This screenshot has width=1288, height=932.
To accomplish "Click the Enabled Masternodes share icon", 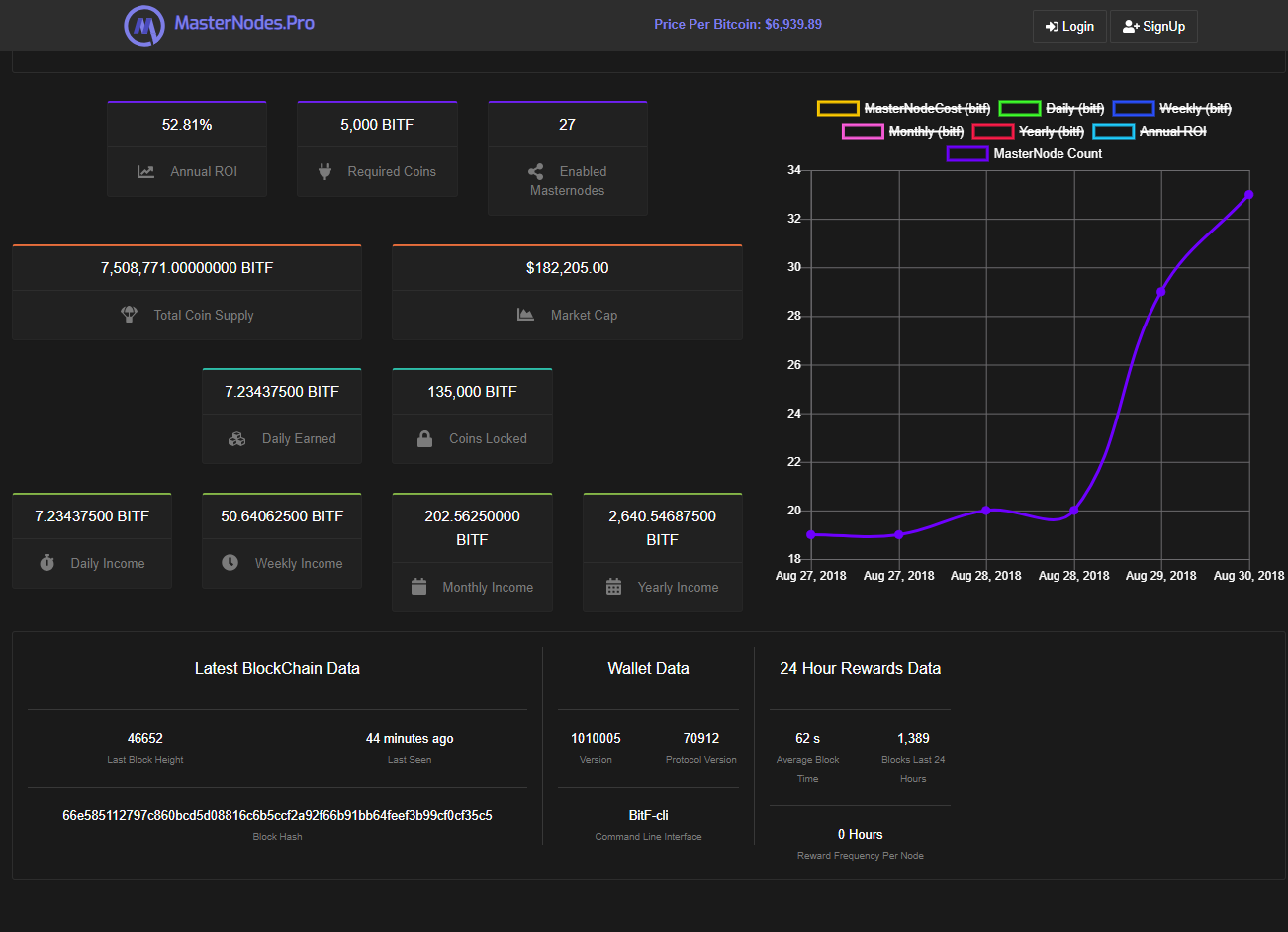I will click(535, 171).
